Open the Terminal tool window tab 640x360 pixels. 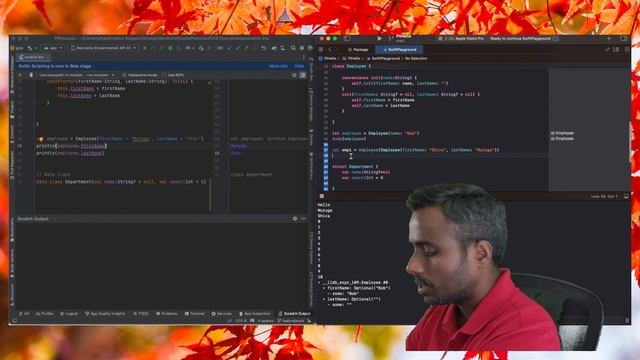(x=195, y=314)
